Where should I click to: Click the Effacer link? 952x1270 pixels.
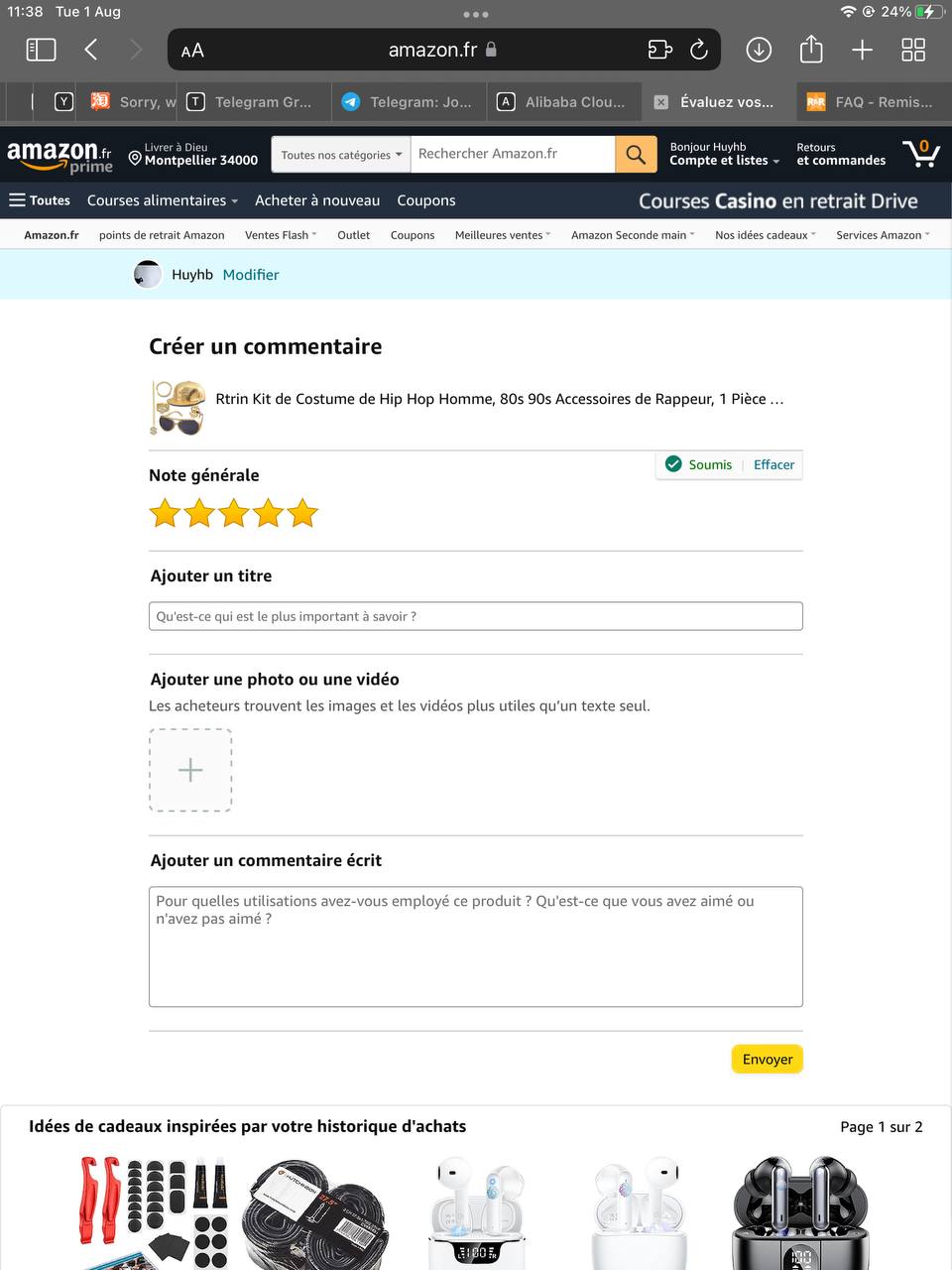click(773, 464)
